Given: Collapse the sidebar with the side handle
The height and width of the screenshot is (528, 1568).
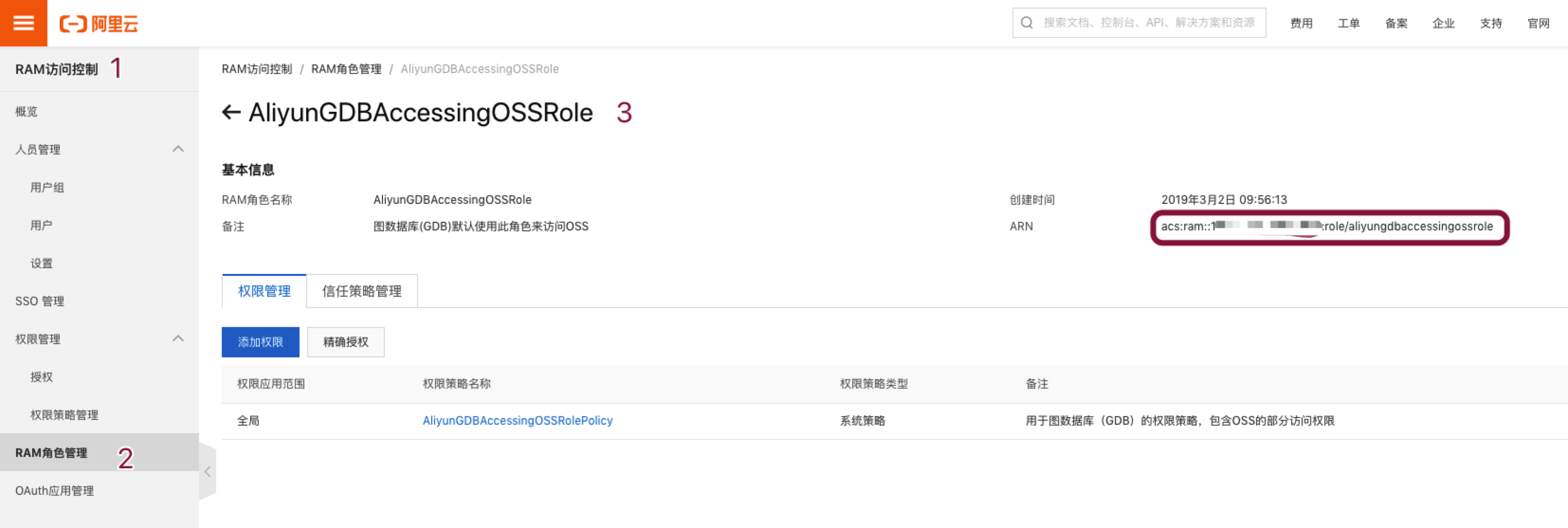Looking at the screenshot, I should (x=208, y=472).
